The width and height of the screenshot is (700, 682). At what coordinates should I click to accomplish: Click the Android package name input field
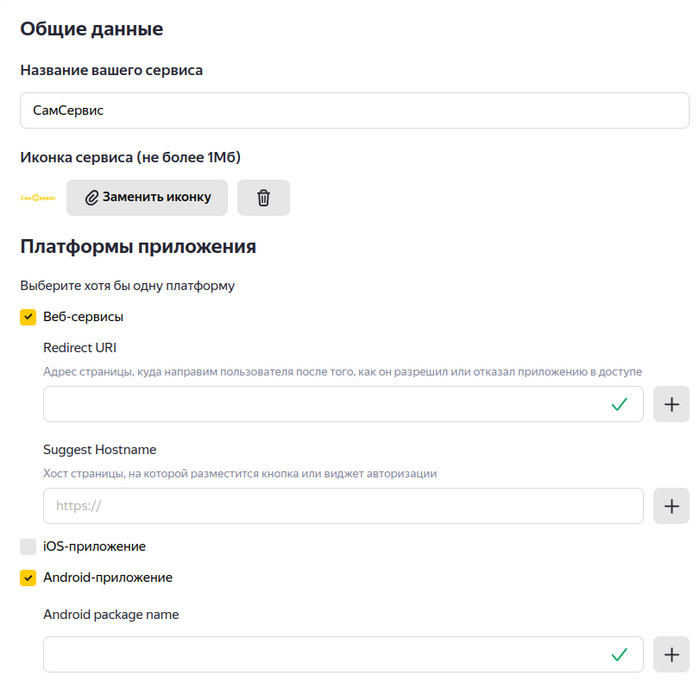320,655
